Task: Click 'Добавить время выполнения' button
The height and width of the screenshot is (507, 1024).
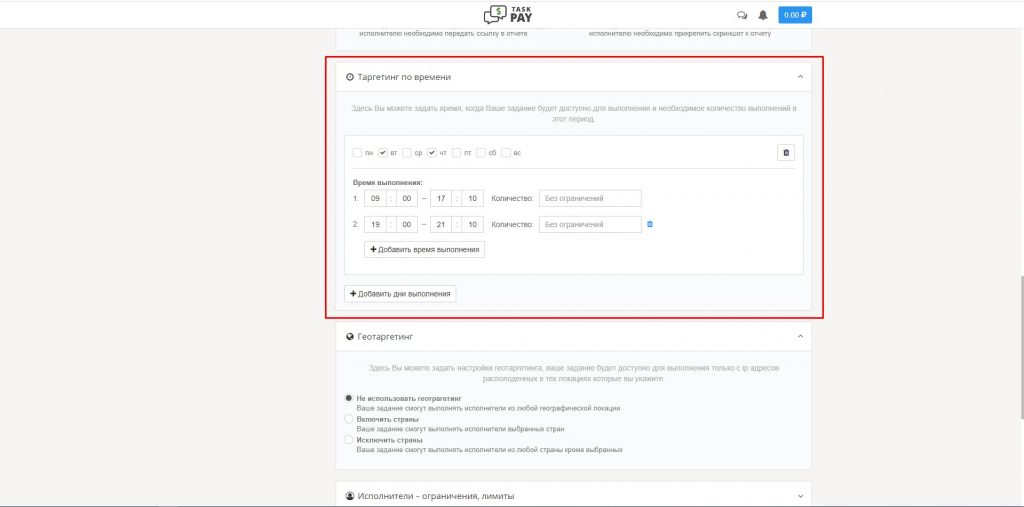Action: [424, 250]
